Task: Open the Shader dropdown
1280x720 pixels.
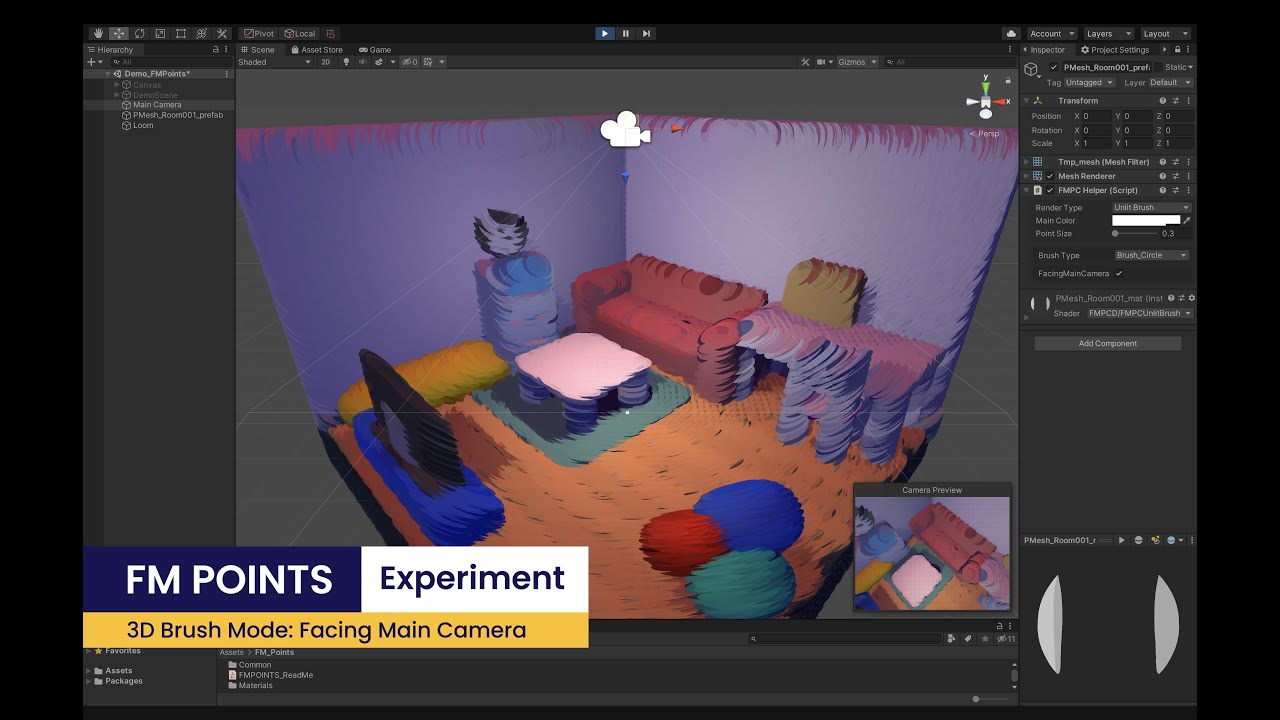Action: [x=1140, y=313]
